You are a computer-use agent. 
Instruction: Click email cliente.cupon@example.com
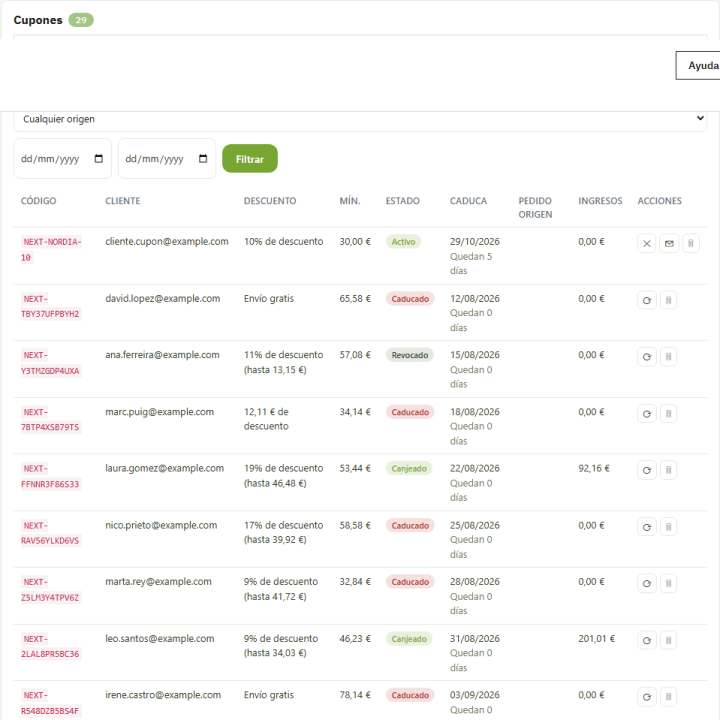[x=167, y=242]
